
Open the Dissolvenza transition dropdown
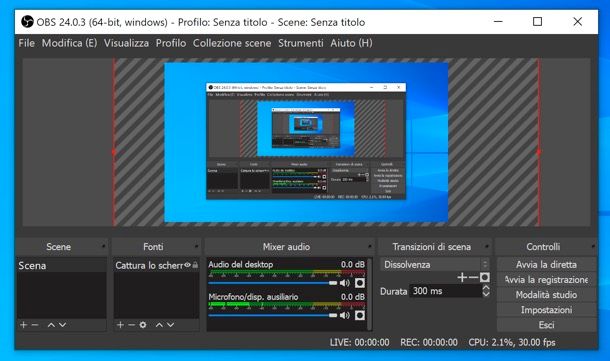pyautogui.click(x=435, y=265)
